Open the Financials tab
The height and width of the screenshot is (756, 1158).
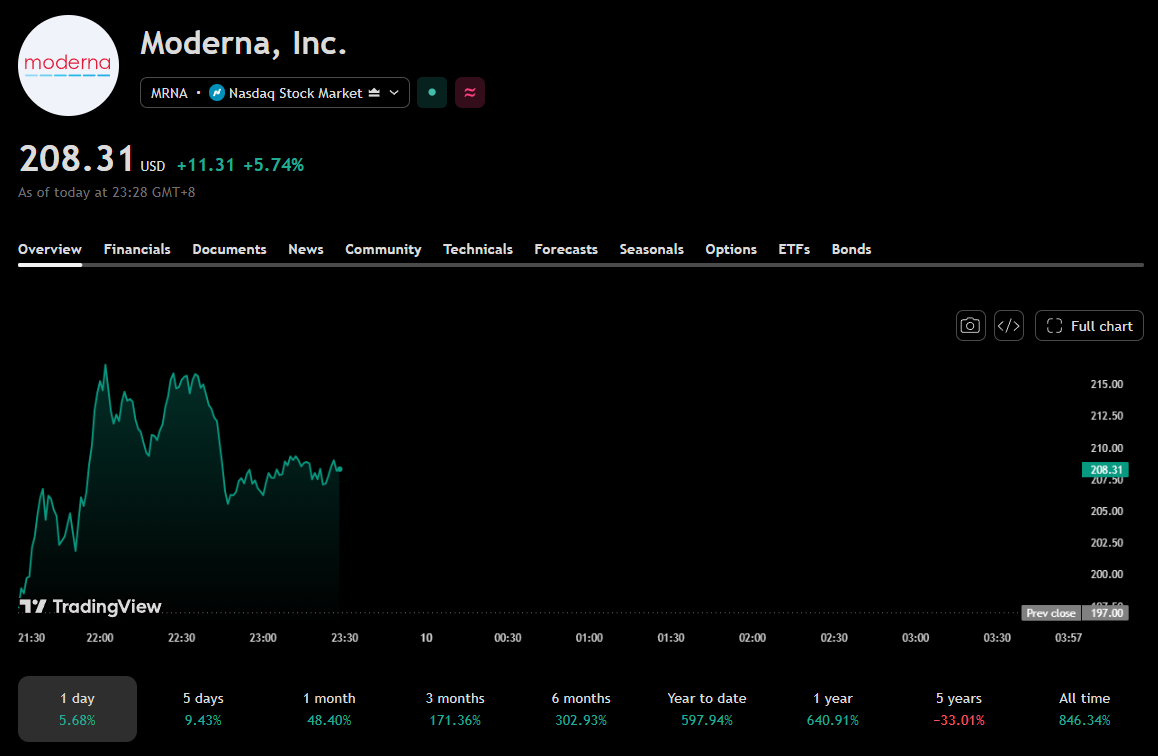(137, 250)
